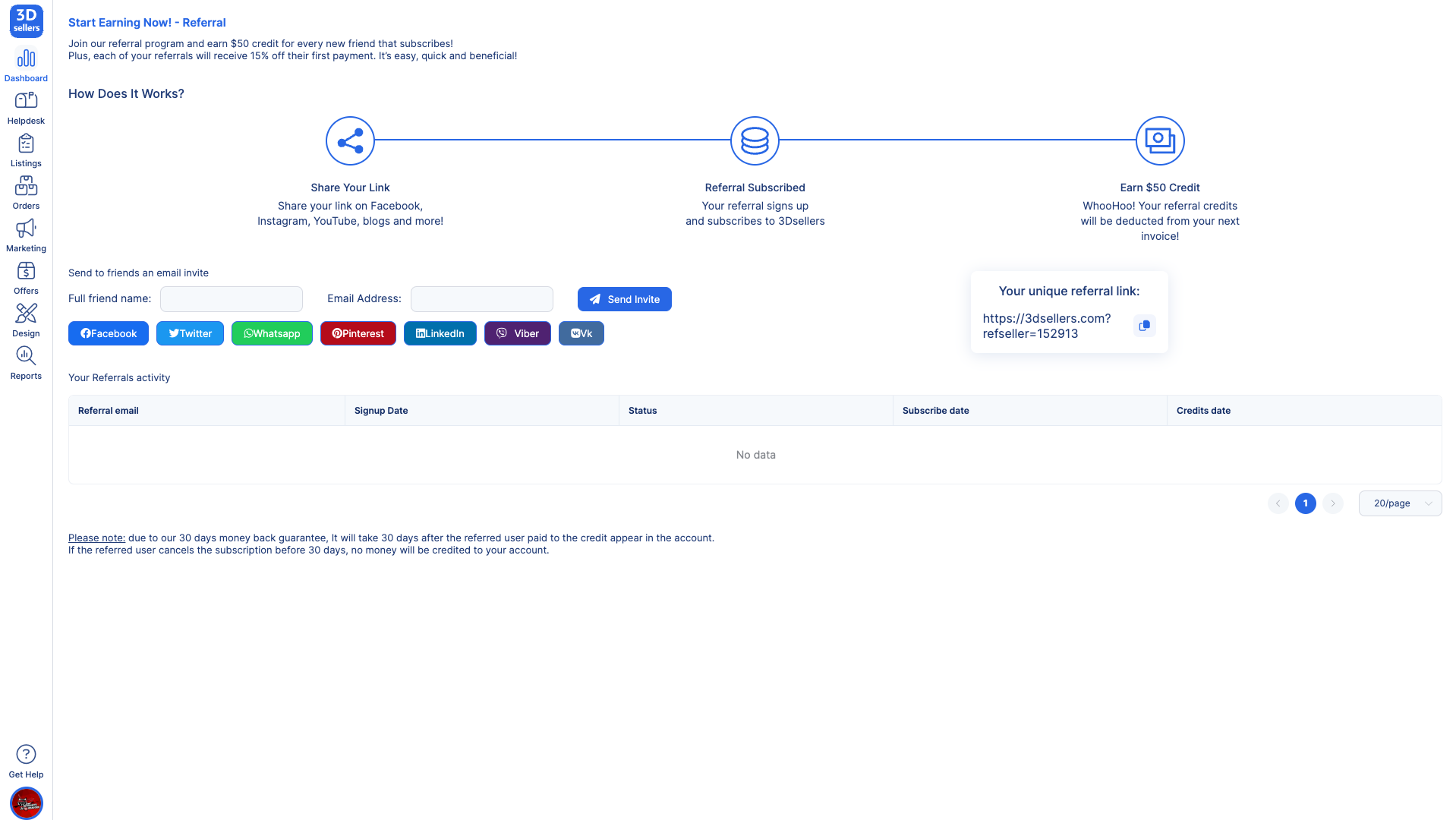
Task: Open the 20/page pagination dropdown
Action: (1399, 503)
